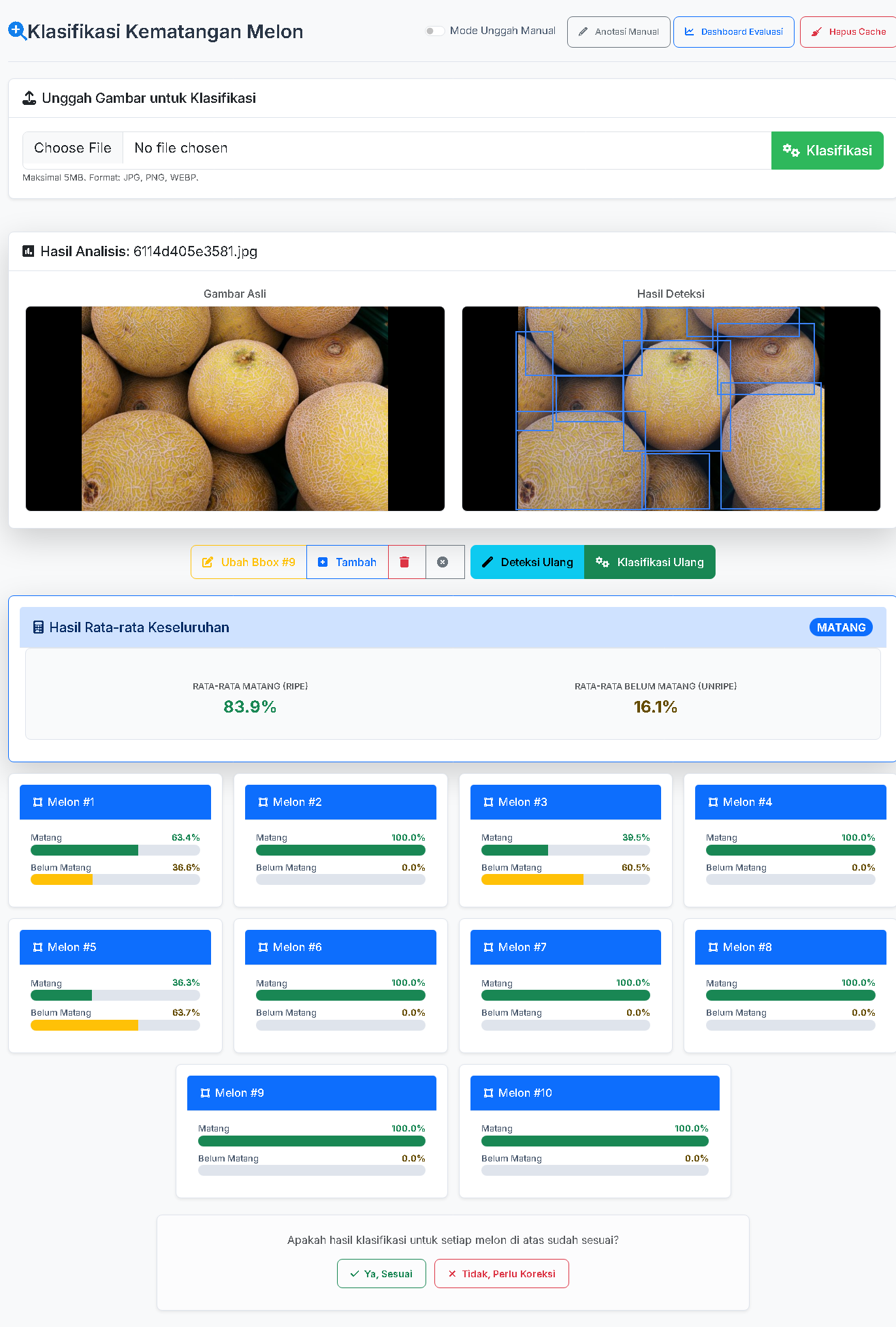Viewport: 896px width, 1327px height.
Task: Click the magnifier plus logo icon
Action: 17,31
